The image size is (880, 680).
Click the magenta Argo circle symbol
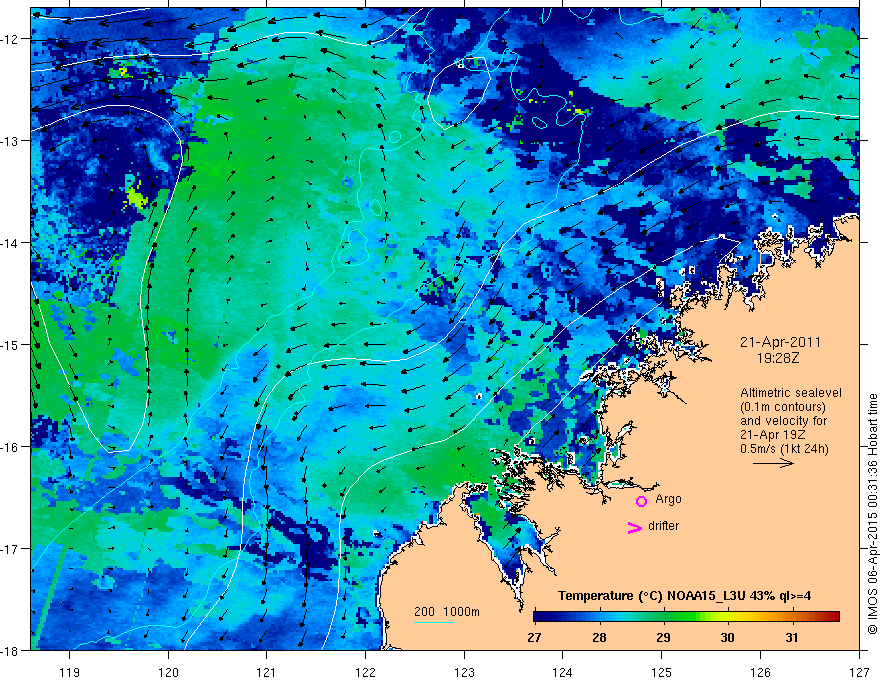click(x=641, y=501)
